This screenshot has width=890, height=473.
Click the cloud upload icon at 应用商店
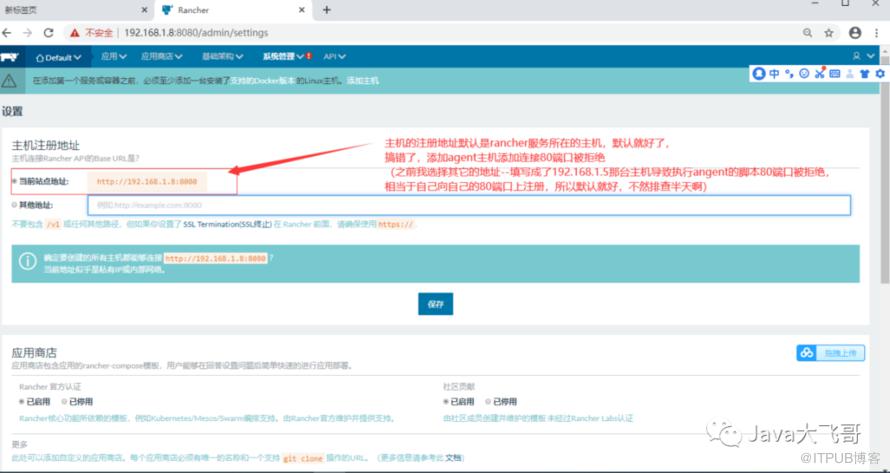tap(807, 353)
